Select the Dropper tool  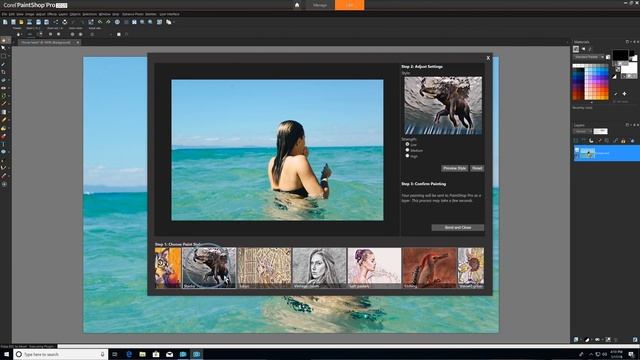[4, 64]
